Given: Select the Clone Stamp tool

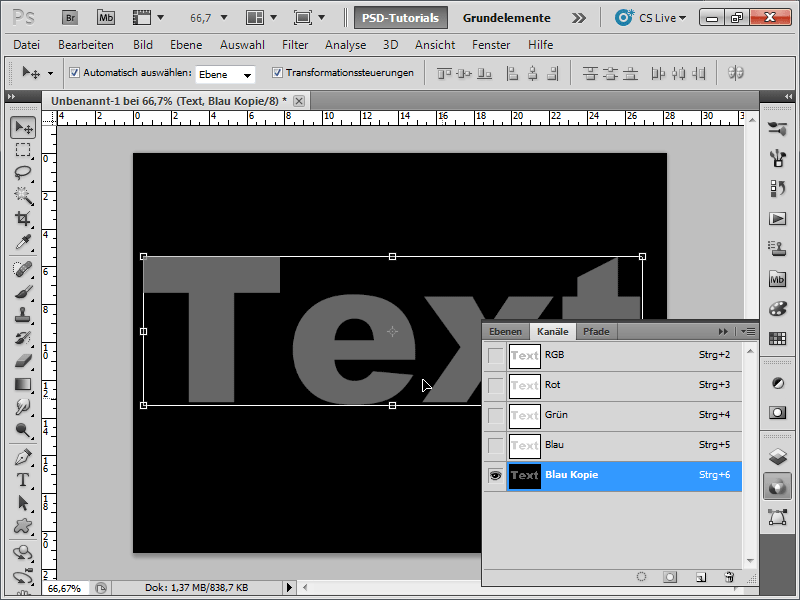Looking at the screenshot, I should tap(23, 315).
